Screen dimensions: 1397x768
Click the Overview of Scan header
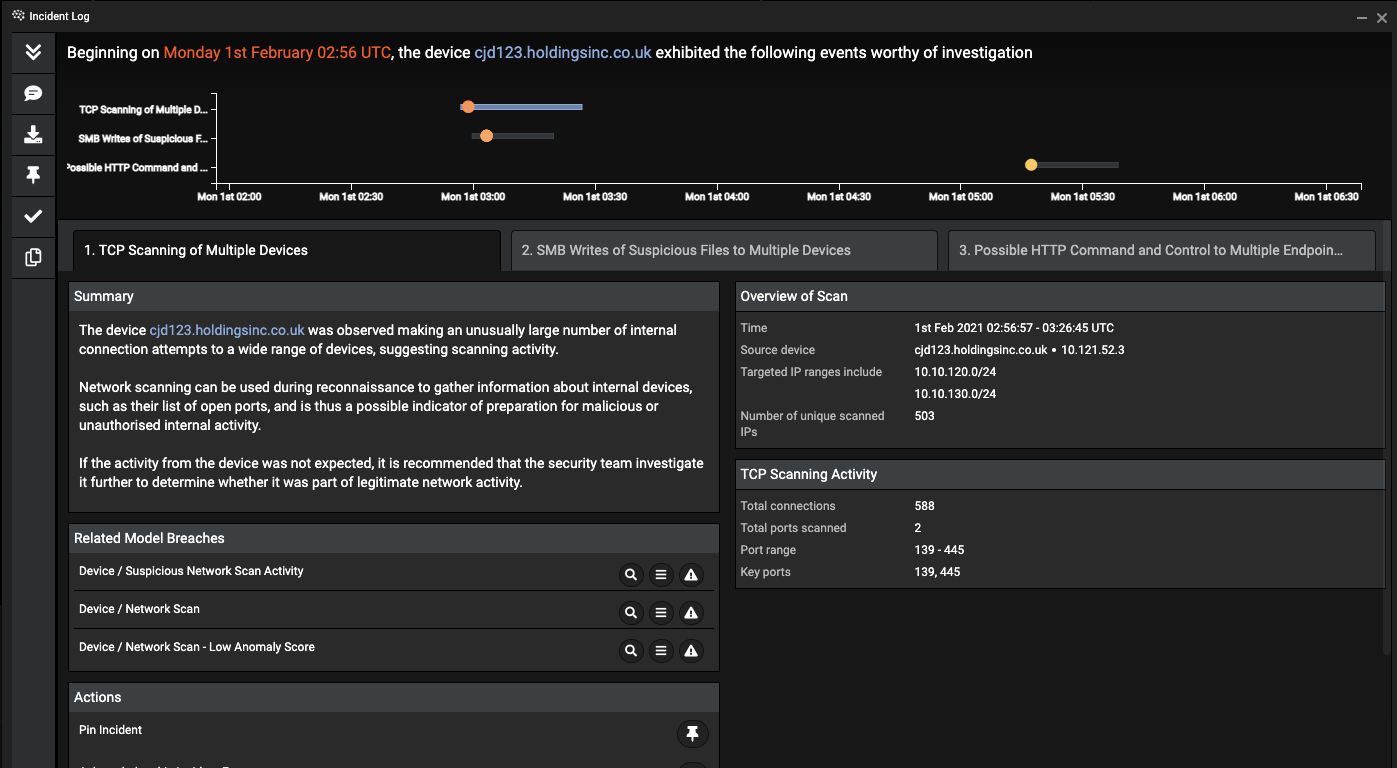click(x=1060, y=296)
